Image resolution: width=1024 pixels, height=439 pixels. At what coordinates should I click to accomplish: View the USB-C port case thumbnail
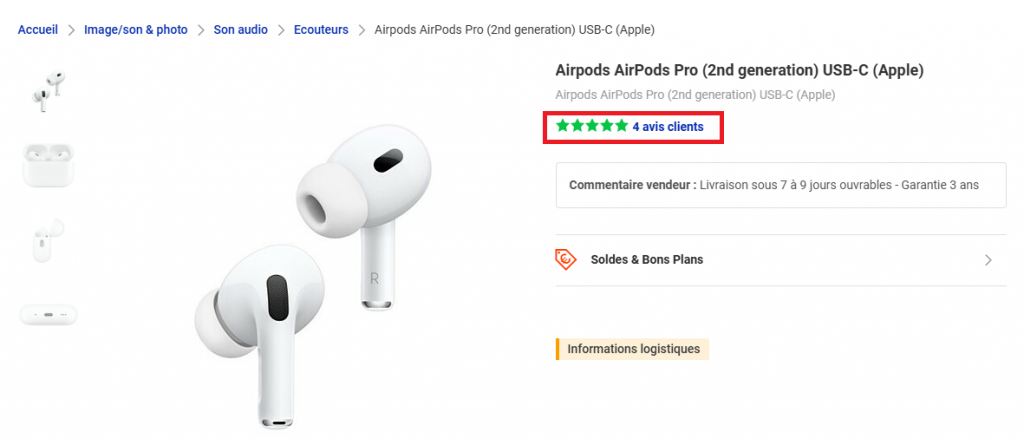coord(48,314)
